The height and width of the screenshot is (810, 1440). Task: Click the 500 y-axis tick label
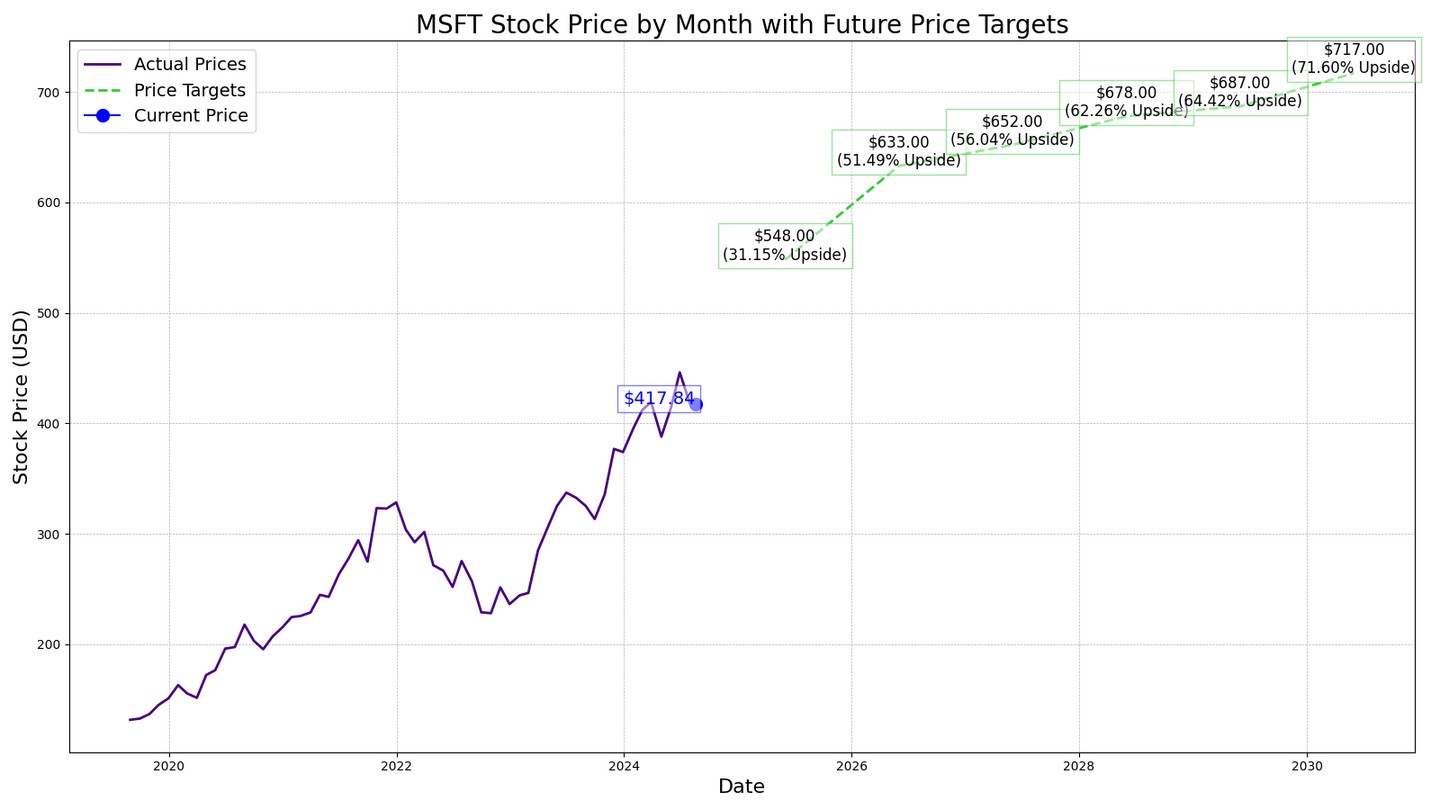[49, 314]
